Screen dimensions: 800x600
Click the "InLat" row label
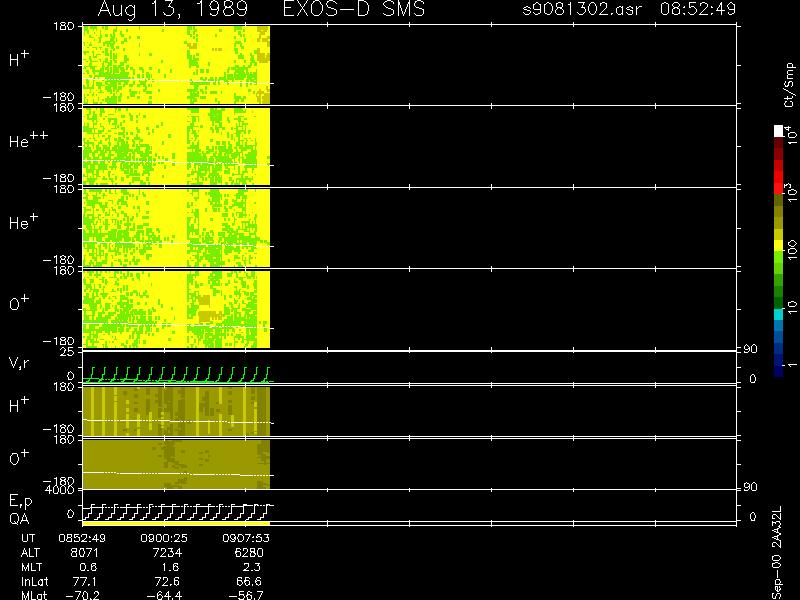pyautogui.click(x=35, y=582)
